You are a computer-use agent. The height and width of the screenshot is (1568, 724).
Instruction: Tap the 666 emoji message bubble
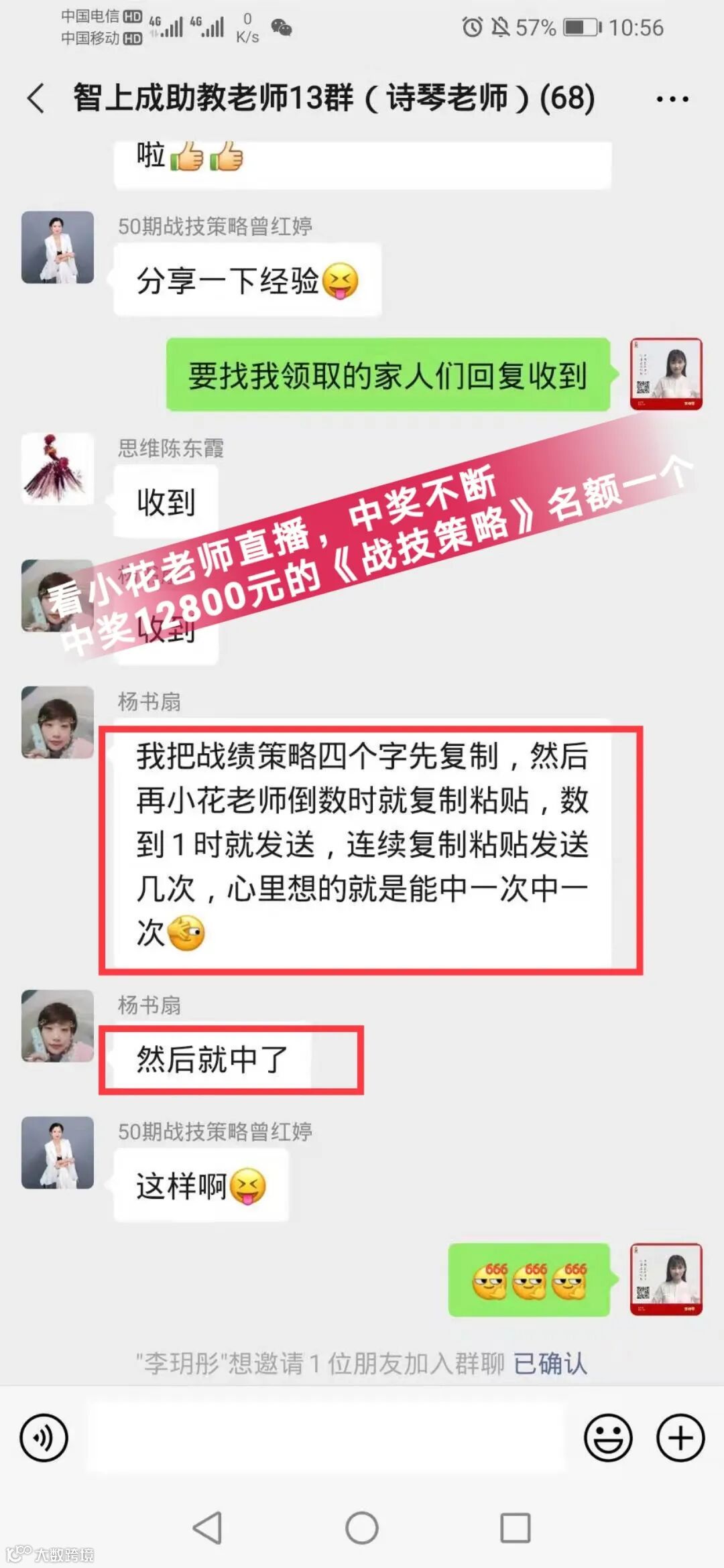point(530,1280)
